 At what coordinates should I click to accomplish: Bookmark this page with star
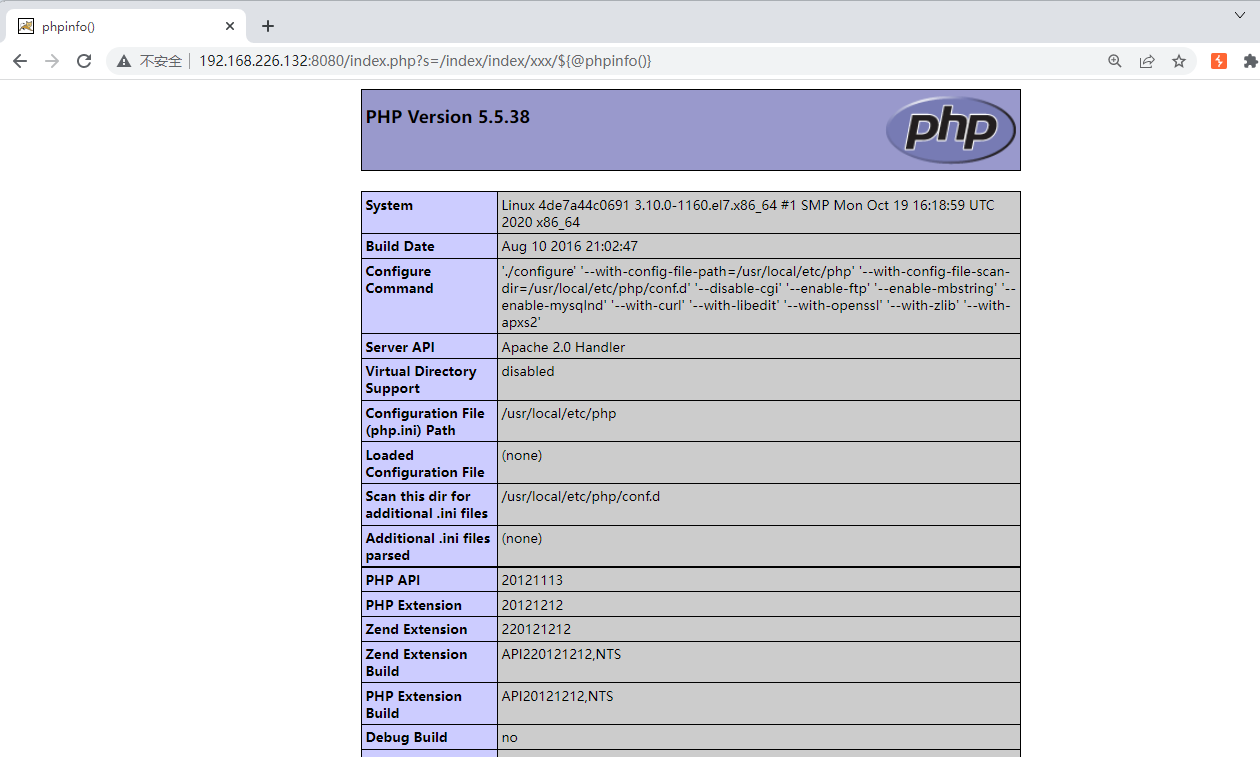coord(1179,61)
